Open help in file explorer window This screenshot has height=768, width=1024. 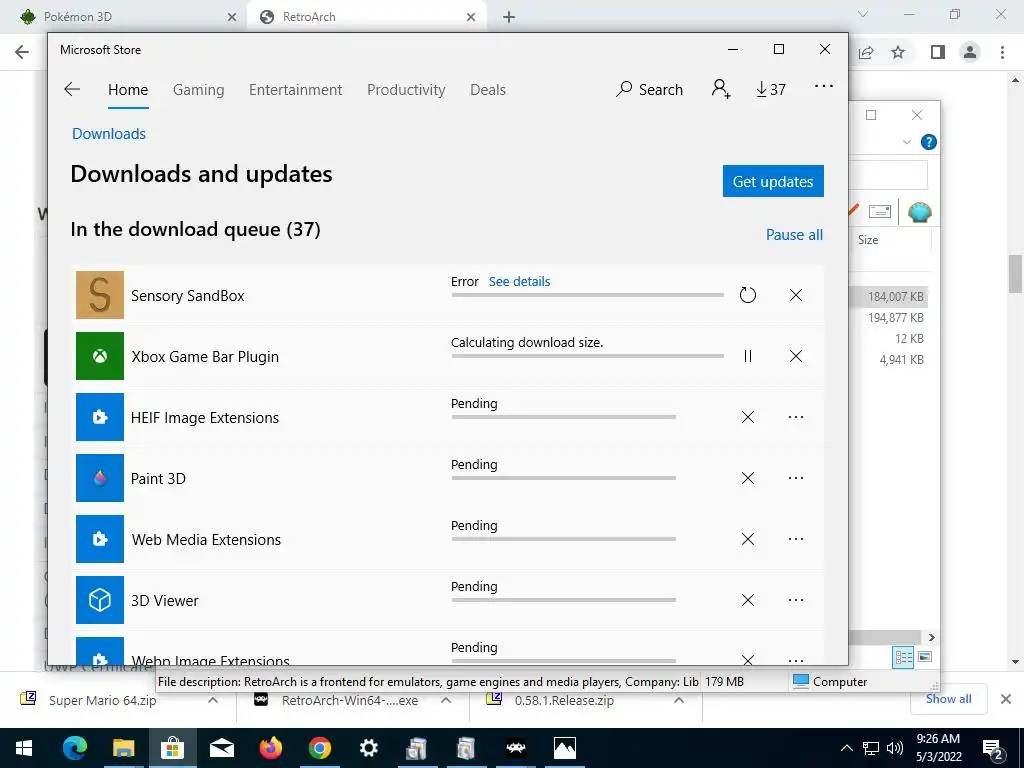(x=929, y=142)
